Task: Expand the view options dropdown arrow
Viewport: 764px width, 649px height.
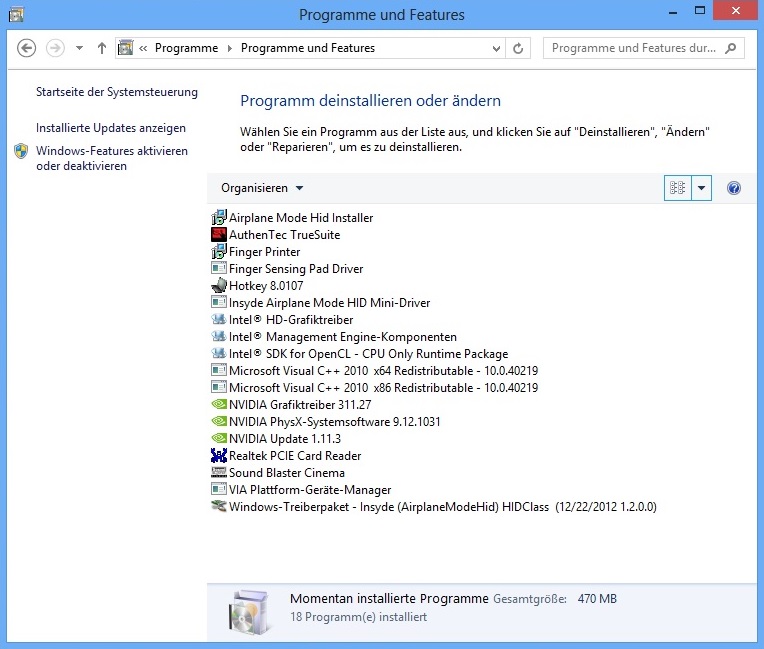Action: pyautogui.click(x=702, y=188)
